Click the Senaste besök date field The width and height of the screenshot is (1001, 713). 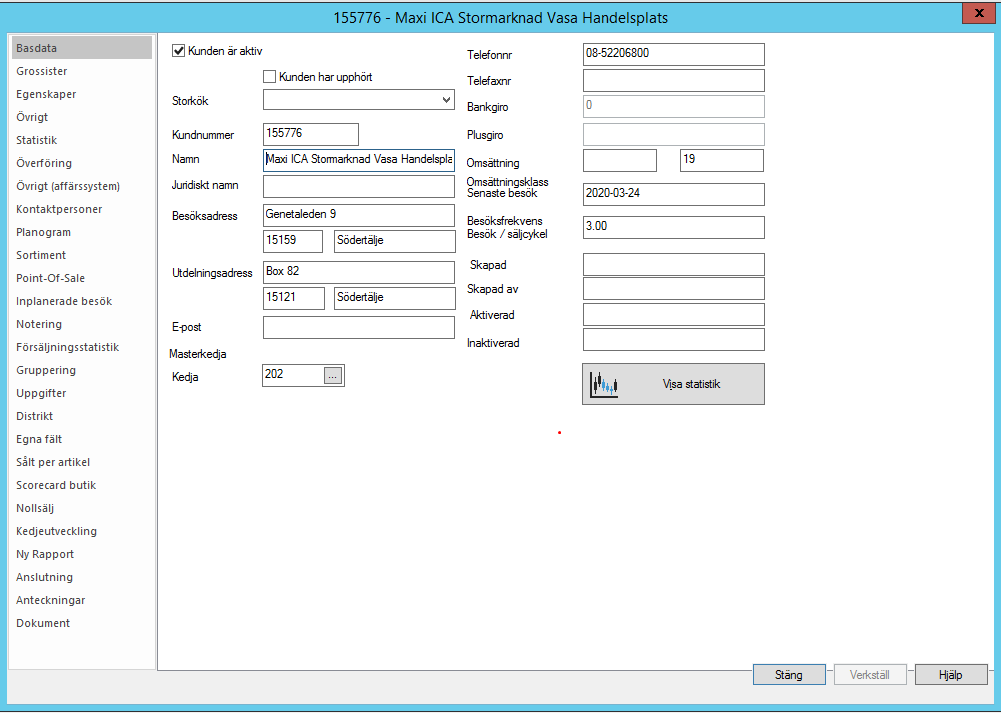click(674, 194)
